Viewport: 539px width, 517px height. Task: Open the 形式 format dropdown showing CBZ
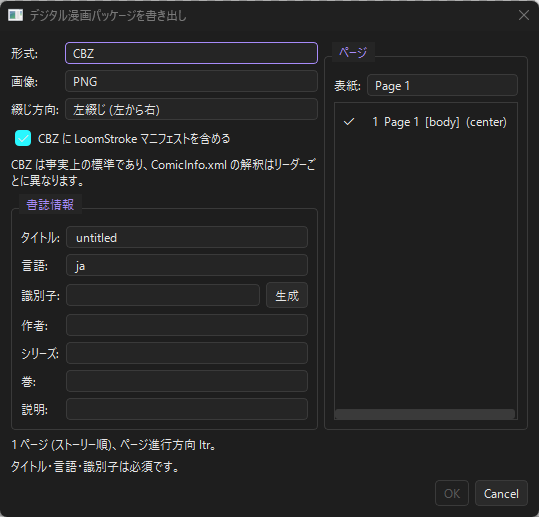[191, 53]
